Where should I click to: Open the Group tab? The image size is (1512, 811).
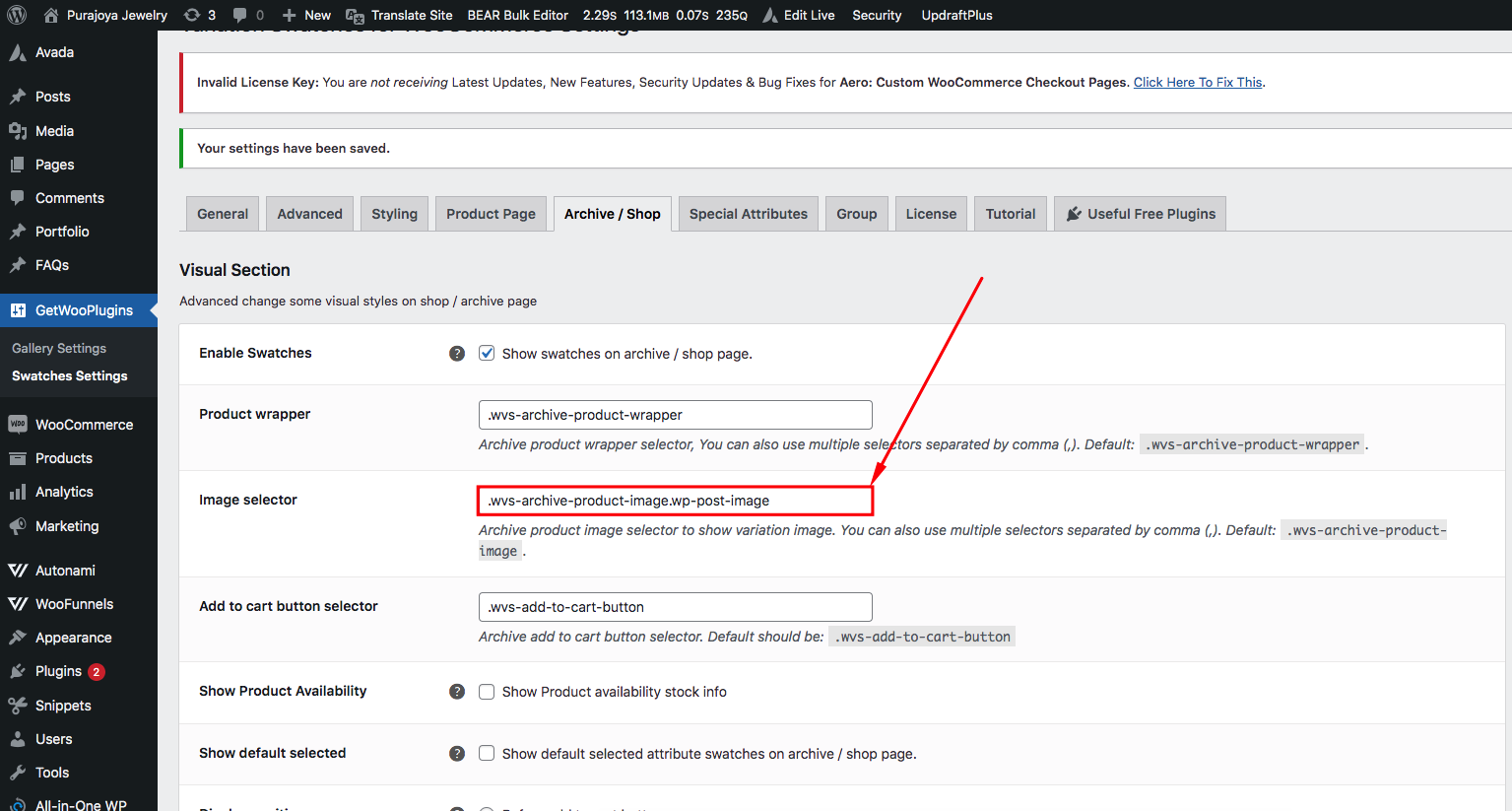point(857,214)
